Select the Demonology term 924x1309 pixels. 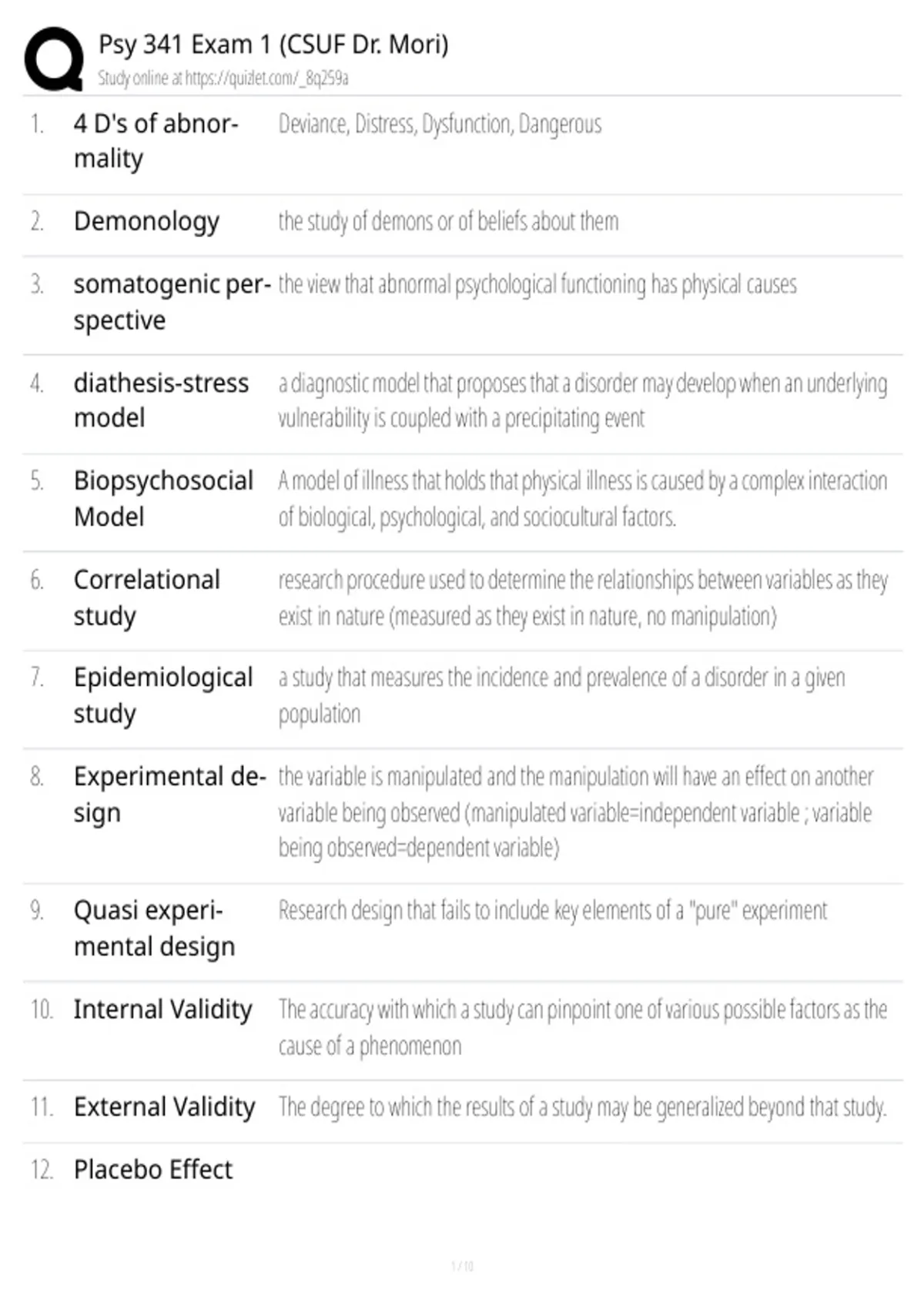pos(146,222)
